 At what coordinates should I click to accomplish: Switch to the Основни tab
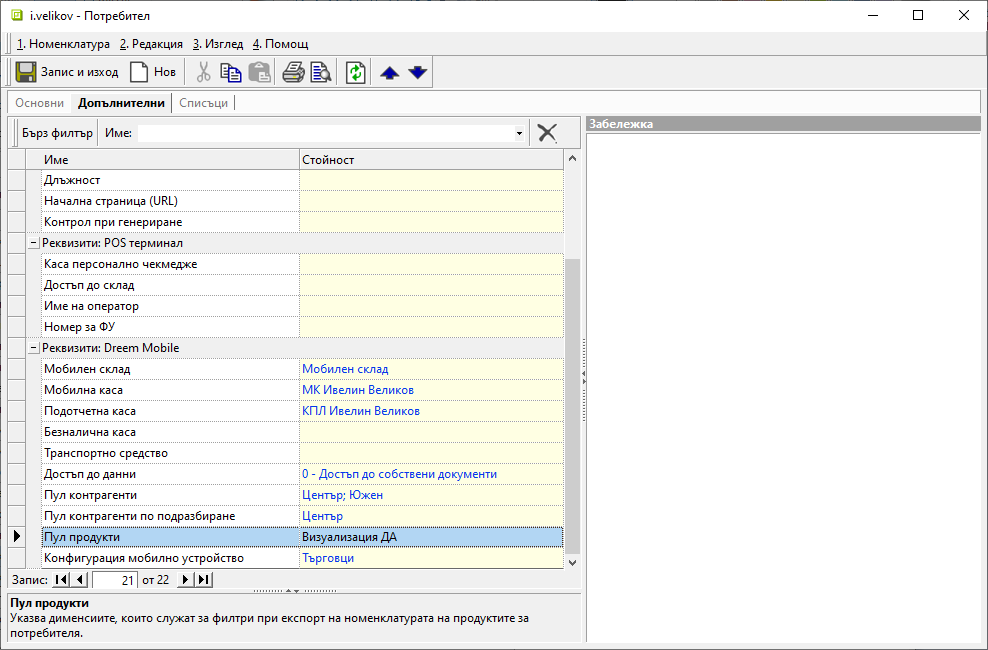click(40, 103)
